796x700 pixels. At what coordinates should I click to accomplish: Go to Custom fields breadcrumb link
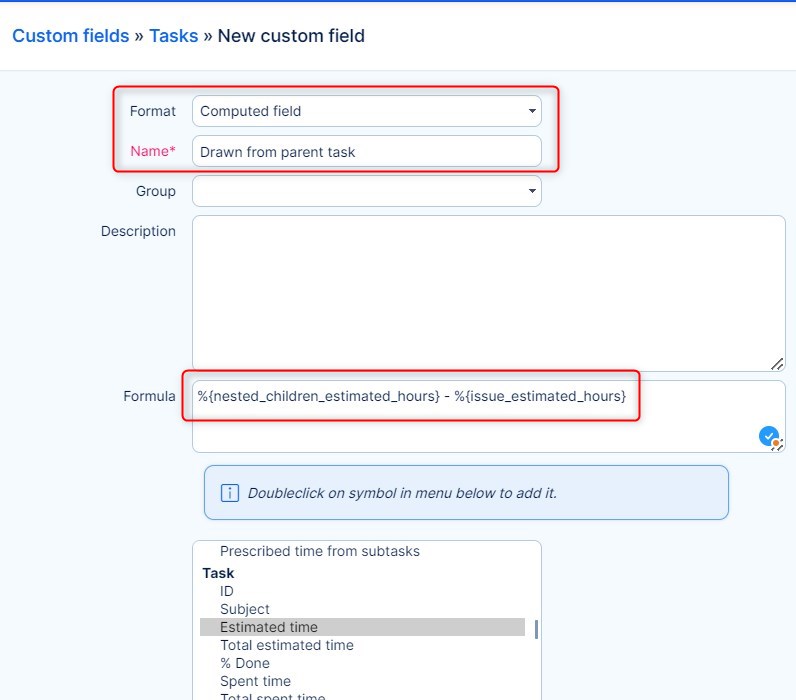(x=70, y=36)
